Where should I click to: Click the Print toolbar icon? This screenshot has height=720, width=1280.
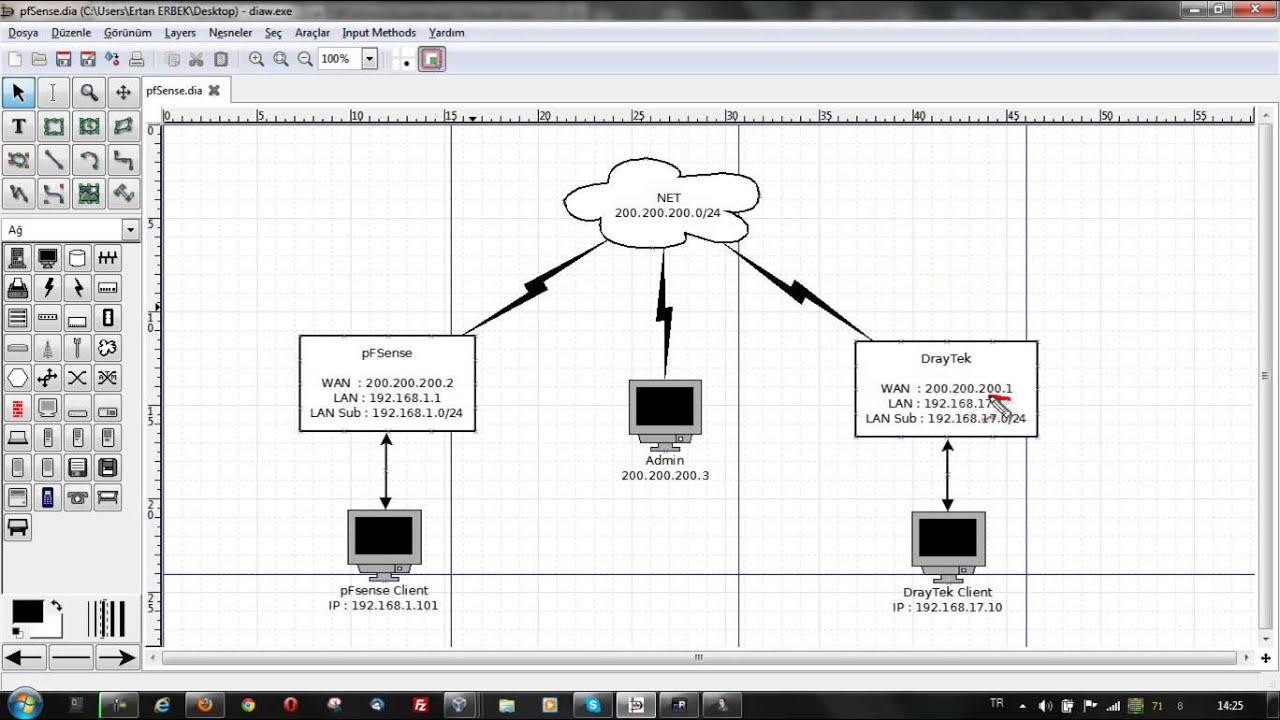point(137,59)
